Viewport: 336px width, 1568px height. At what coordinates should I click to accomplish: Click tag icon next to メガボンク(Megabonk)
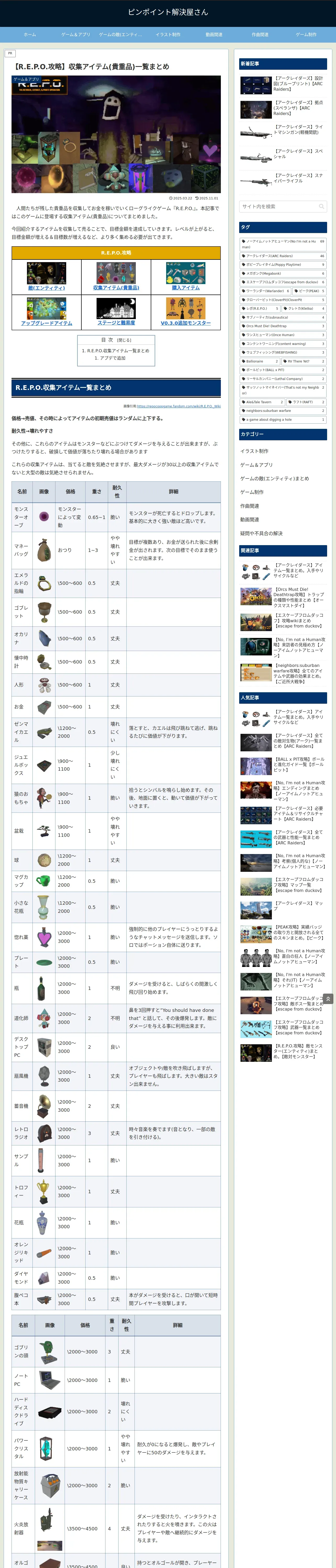tap(244, 273)
